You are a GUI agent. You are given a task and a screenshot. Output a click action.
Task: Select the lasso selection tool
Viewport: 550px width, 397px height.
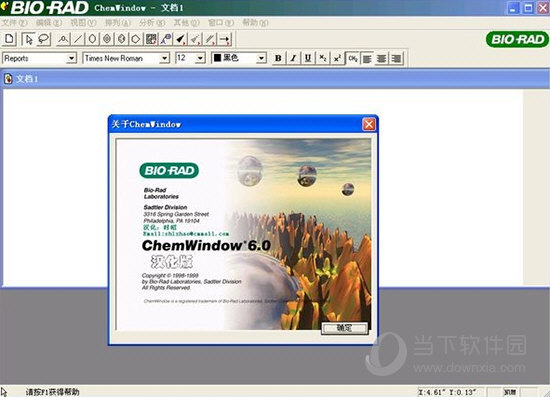(x=43, y=39)
